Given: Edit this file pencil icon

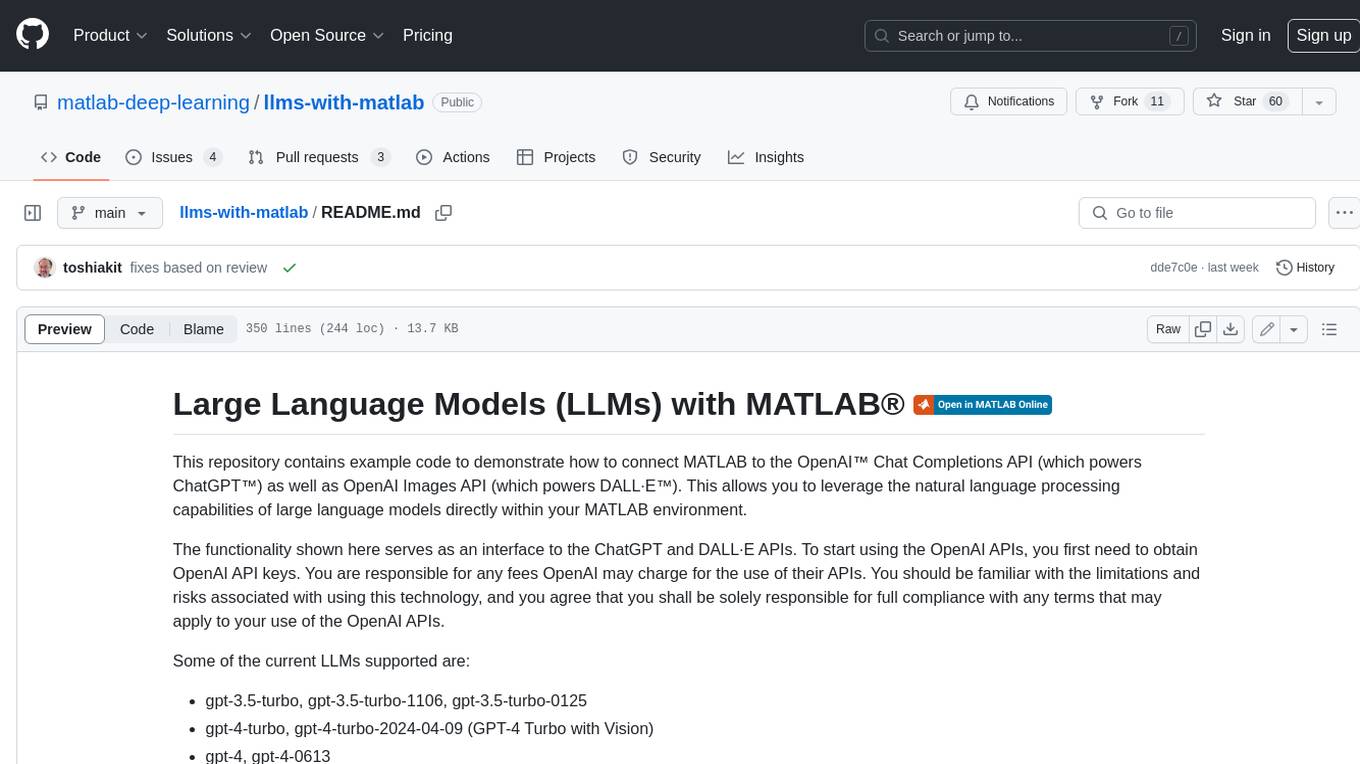Looking at the screenshot, I should (1267, 329).
